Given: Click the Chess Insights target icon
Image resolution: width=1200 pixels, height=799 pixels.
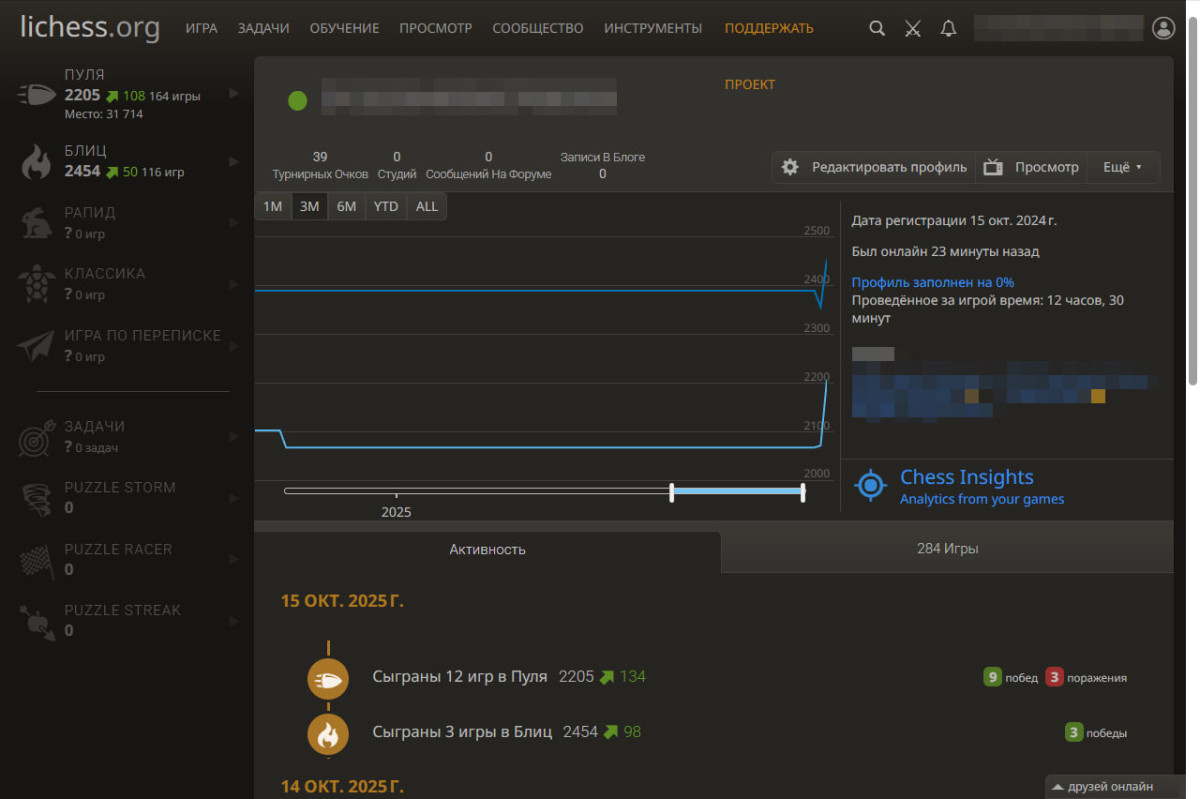Looking at the screenshot, I should tap(871, 486).
